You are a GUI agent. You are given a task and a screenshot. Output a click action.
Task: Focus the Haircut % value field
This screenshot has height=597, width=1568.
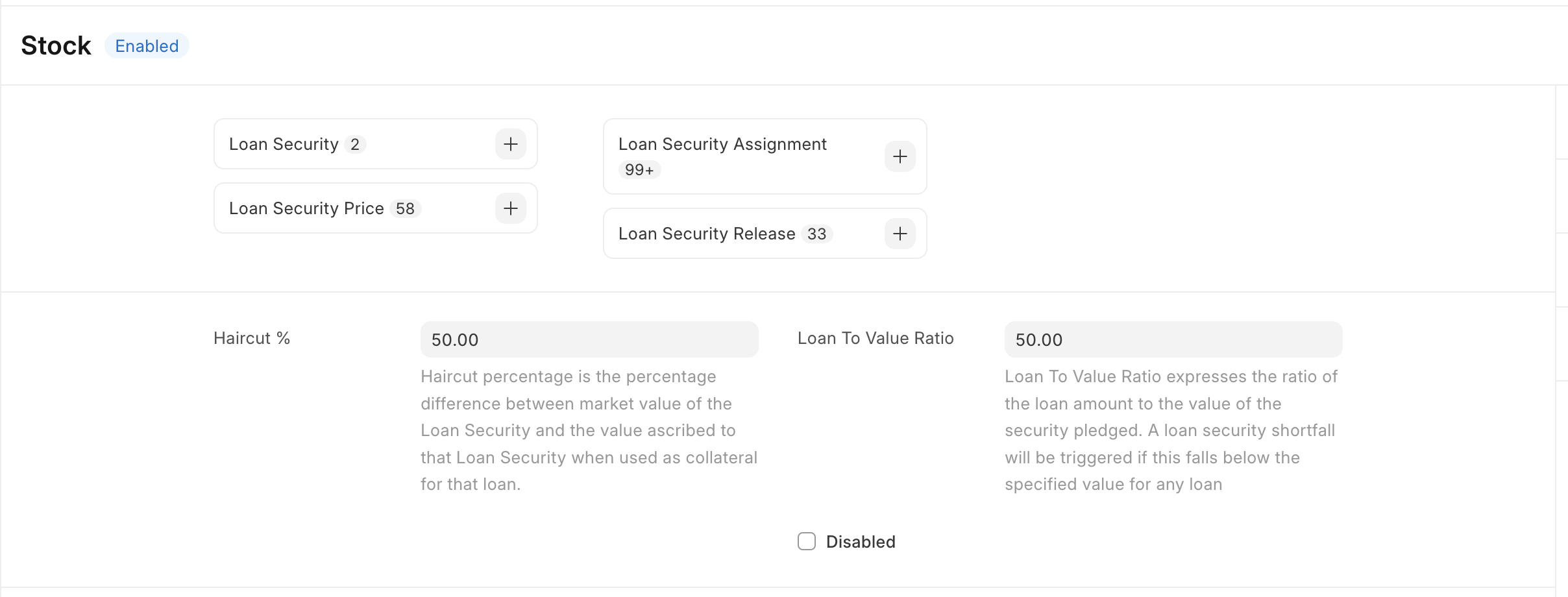click(x=589, y=339)
